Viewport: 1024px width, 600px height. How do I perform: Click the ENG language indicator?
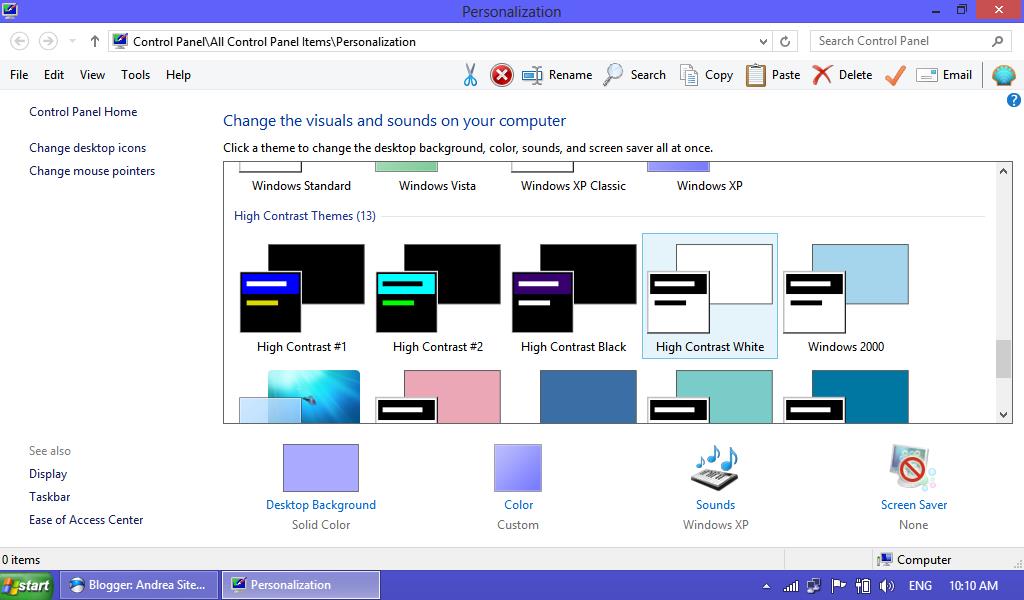coord(920,586)
